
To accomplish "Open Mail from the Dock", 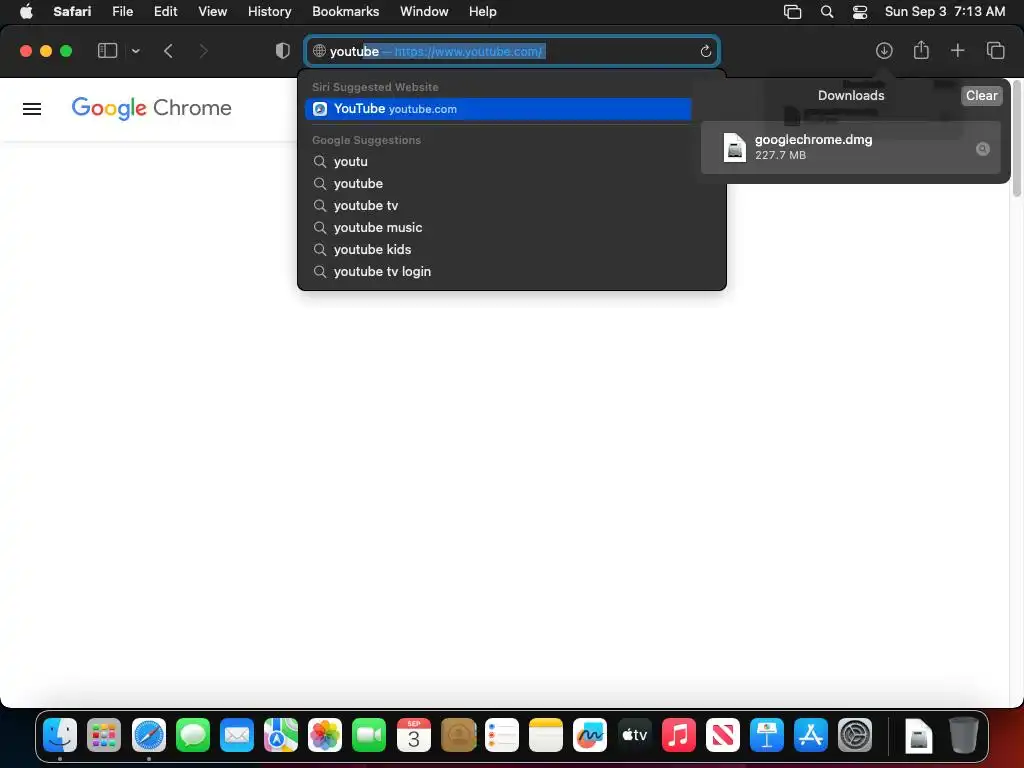I will (237, 735).
